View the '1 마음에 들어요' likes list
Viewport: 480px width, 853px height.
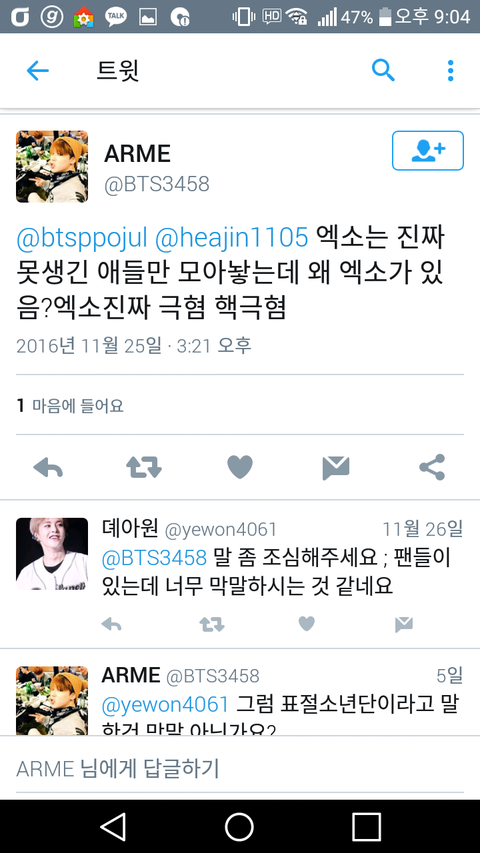pyautogui.click(x=70, y=405)
